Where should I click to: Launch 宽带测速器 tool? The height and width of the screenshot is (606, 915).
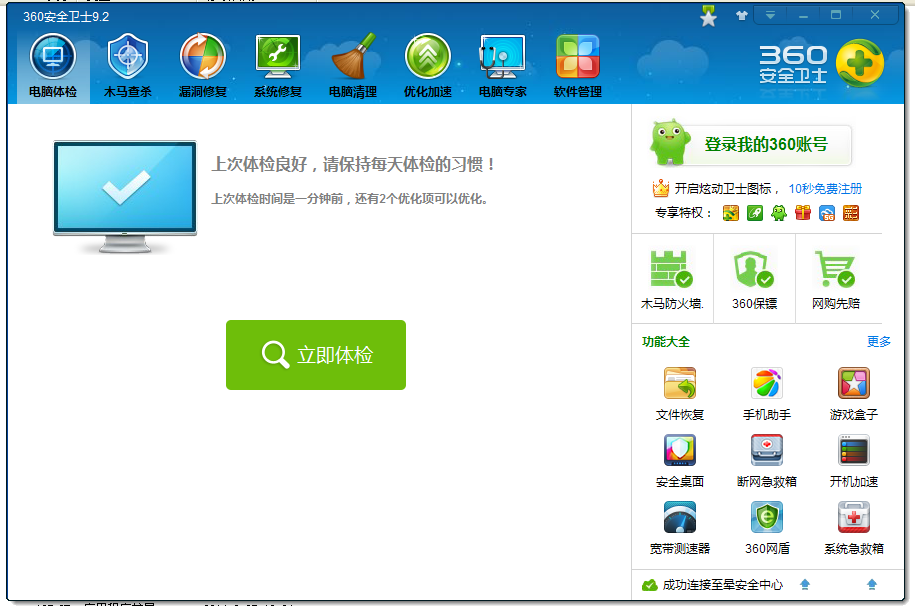[680, 528]
